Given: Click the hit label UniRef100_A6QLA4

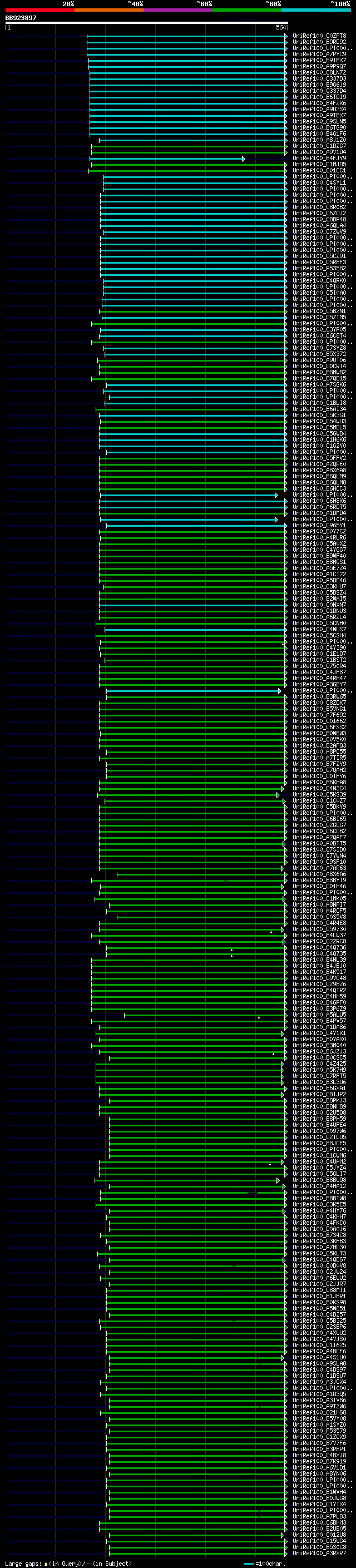Looking at the screenshot, I should click(x=319, y=225).
